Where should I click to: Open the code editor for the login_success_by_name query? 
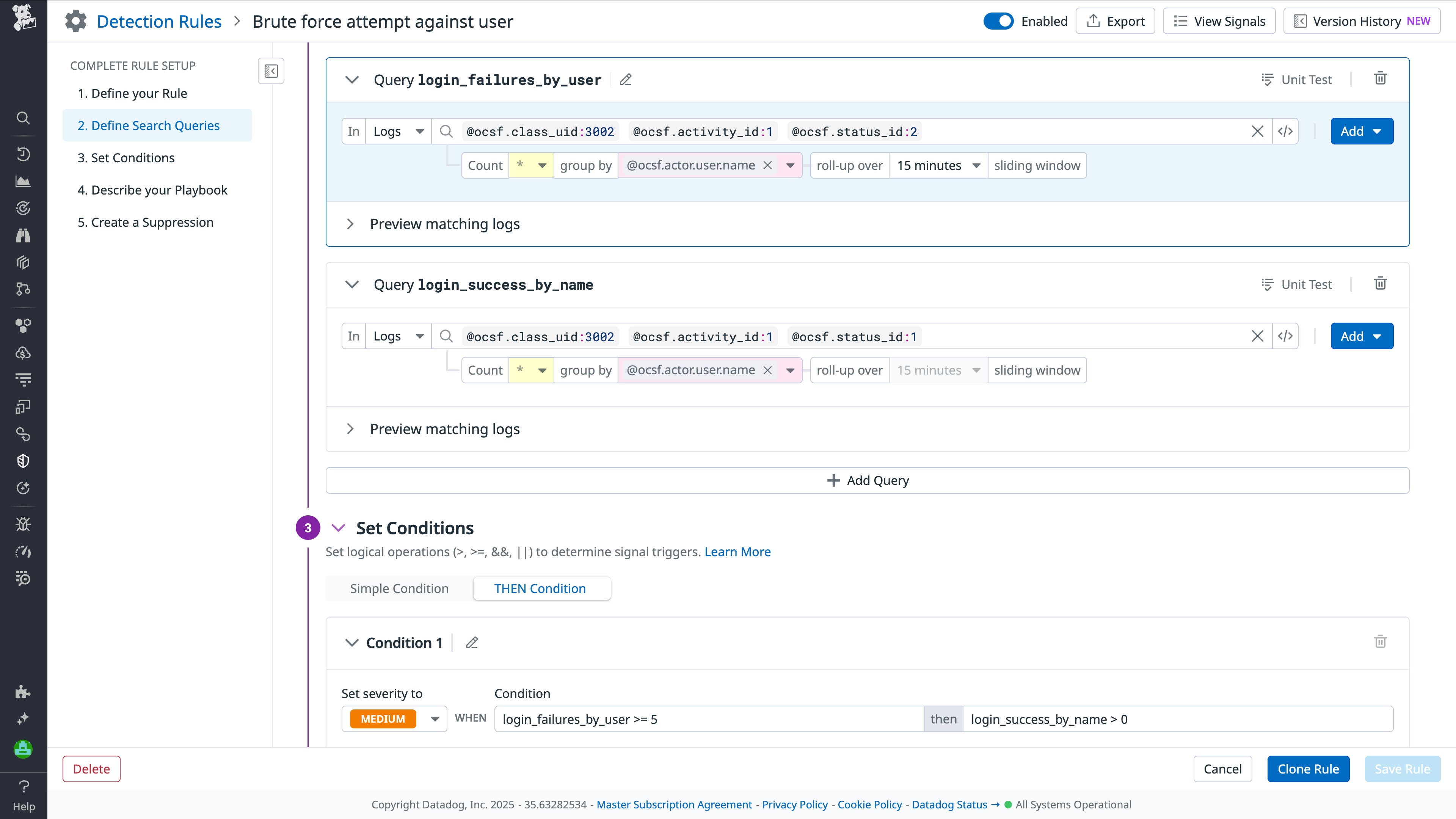(x=1285, y=336)
